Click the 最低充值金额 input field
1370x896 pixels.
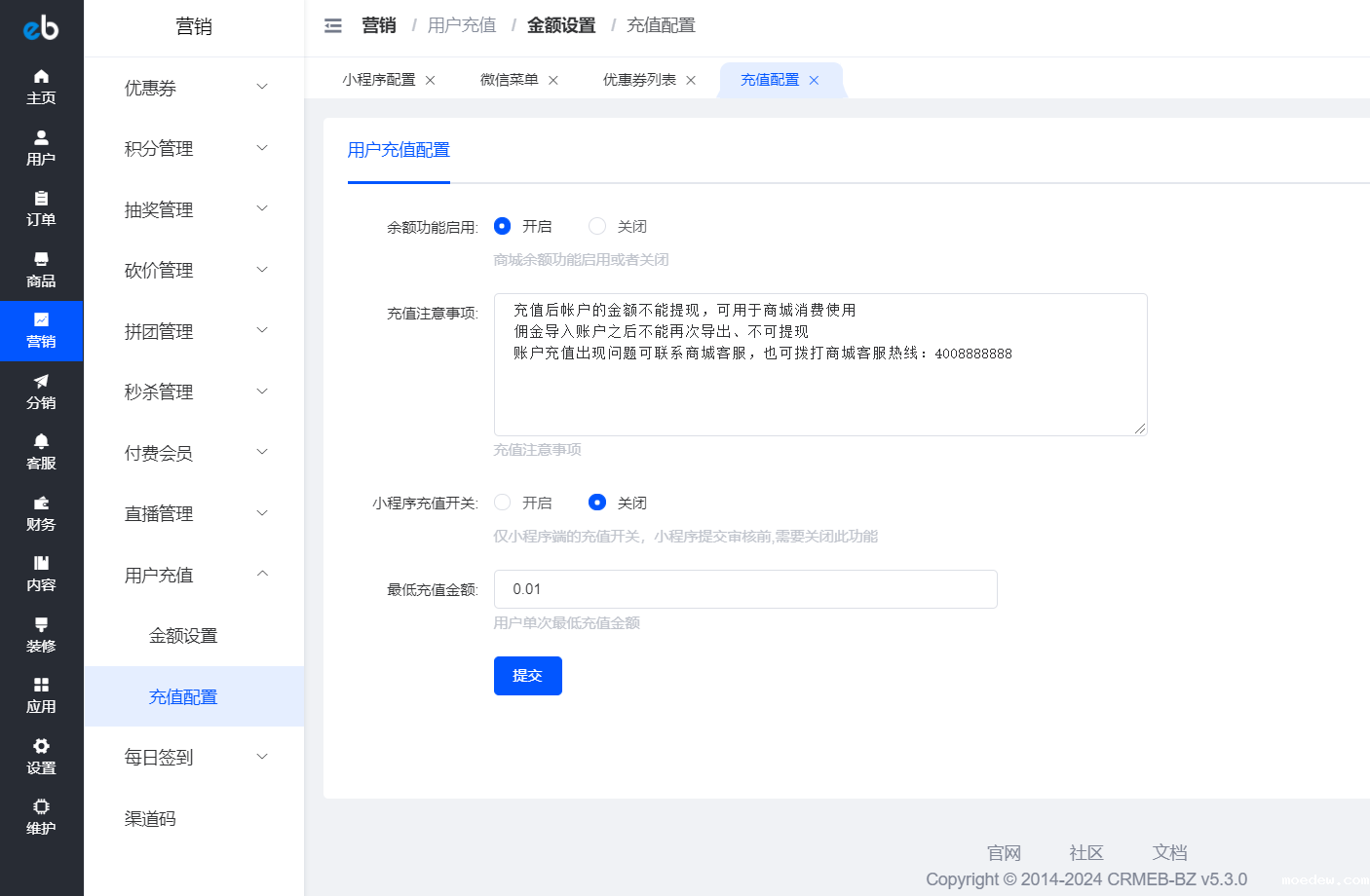point(744,589)
